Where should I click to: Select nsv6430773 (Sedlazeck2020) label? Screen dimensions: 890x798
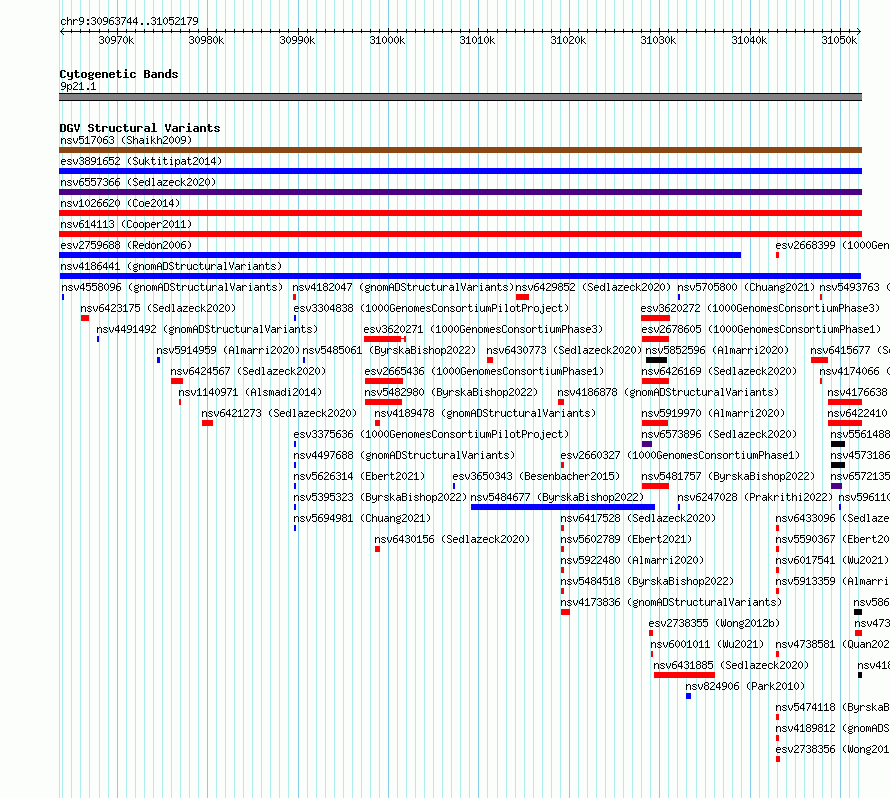(x=564, y=350)
